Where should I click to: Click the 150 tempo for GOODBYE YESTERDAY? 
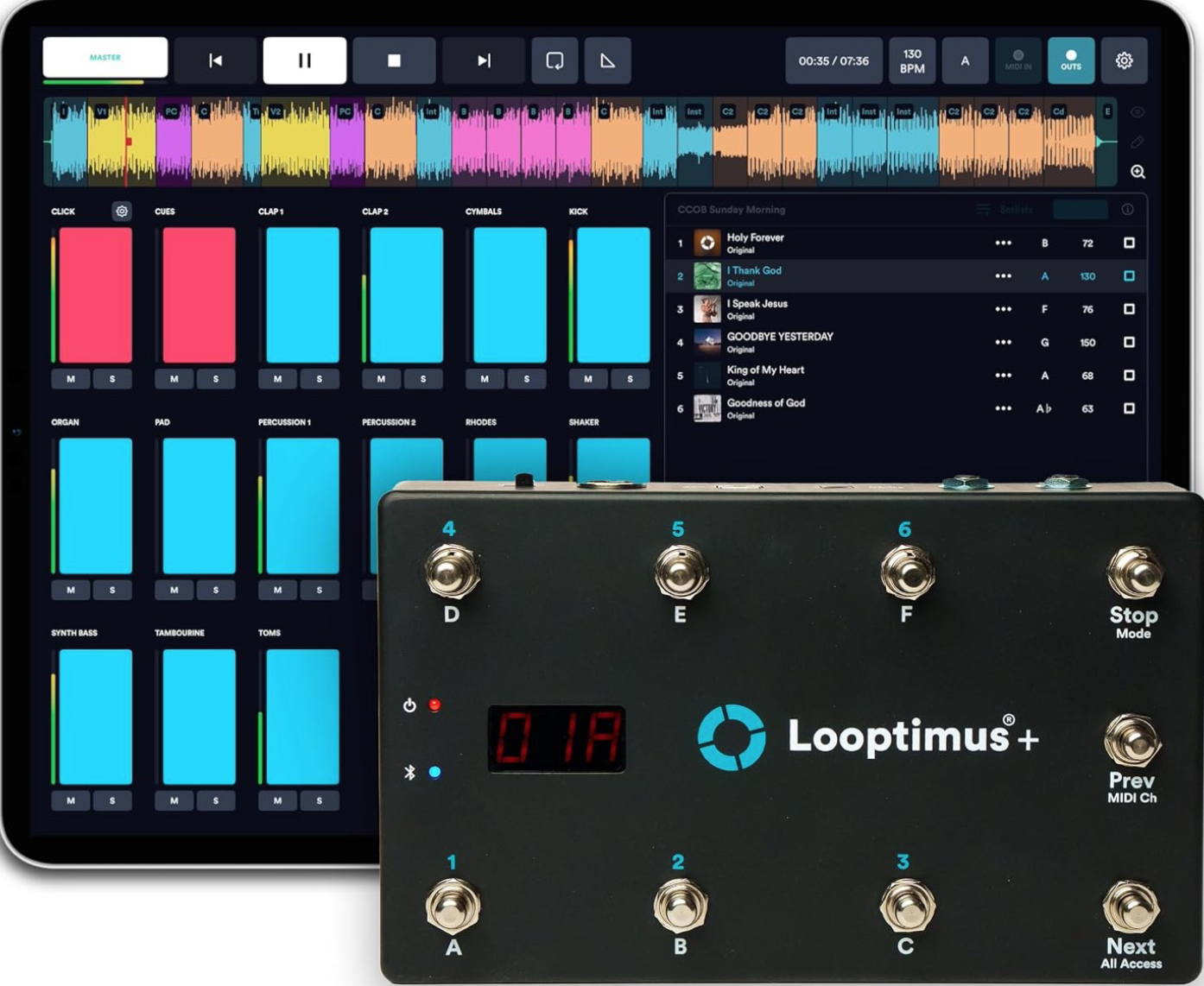[1087, 343]
